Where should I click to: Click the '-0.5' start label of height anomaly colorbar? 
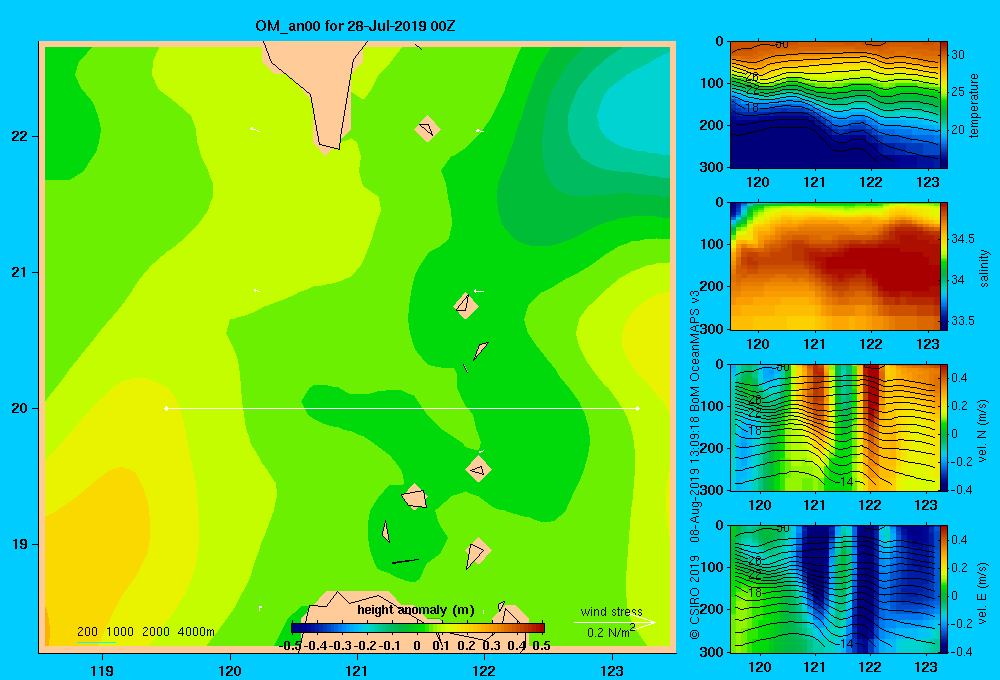click(290, 646)
